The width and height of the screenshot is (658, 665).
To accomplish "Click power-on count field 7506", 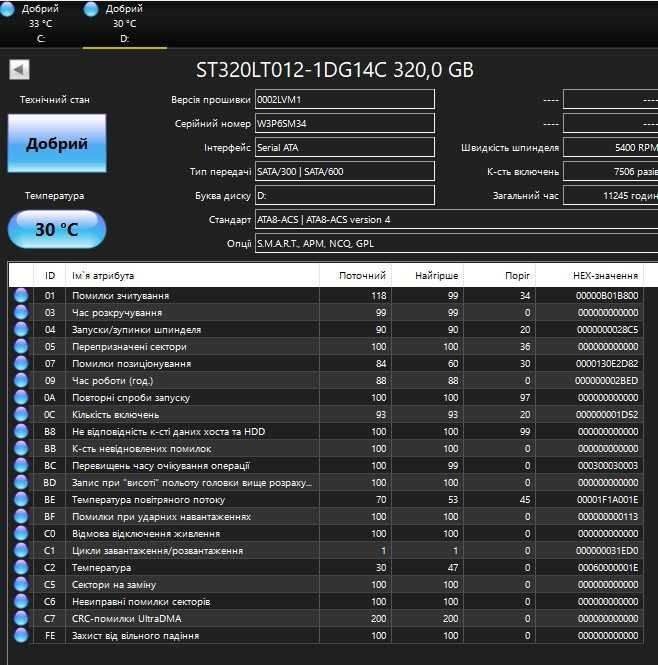I will (x=610, y=172).
